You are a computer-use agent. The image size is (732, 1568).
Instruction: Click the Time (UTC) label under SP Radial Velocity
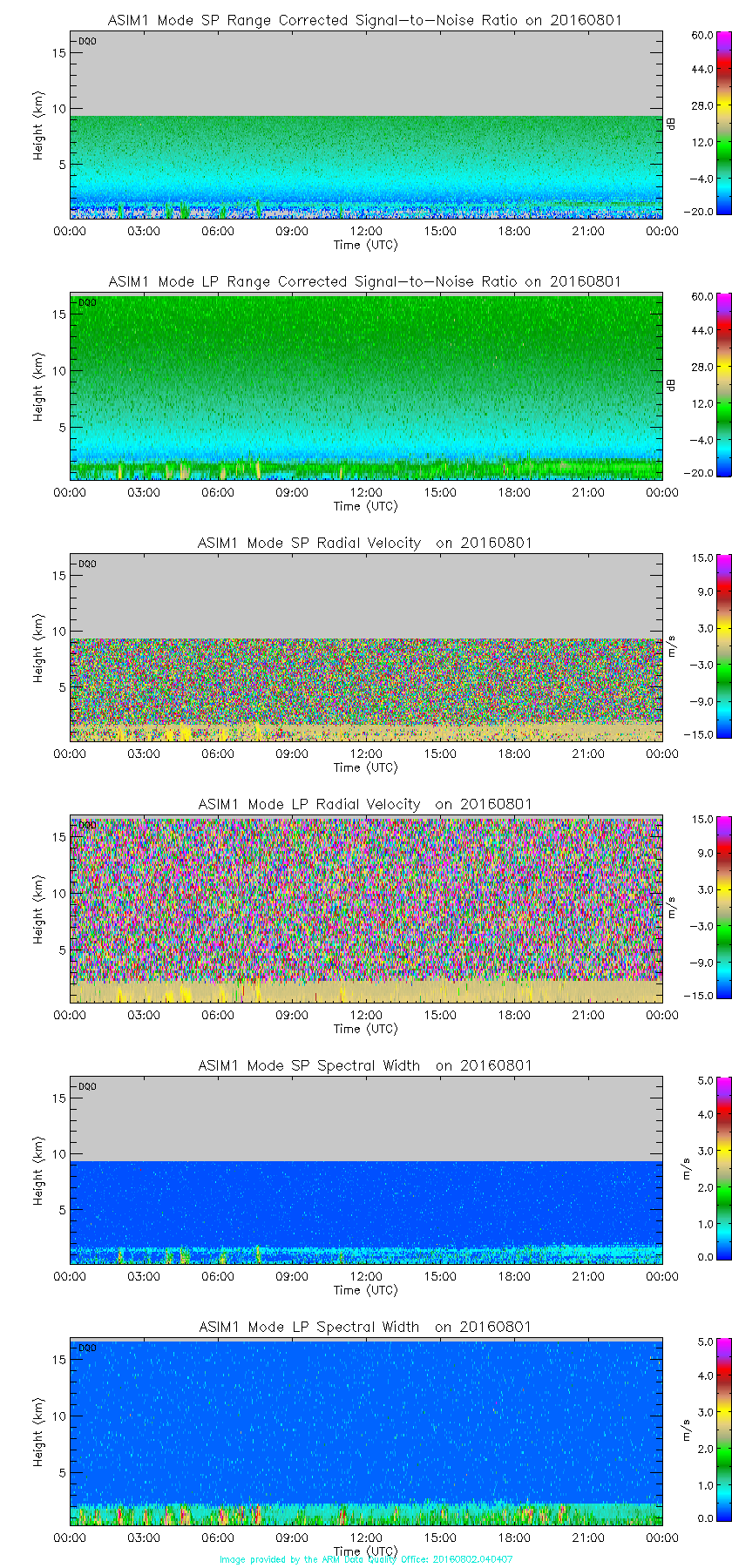click(x=366, y=767)
